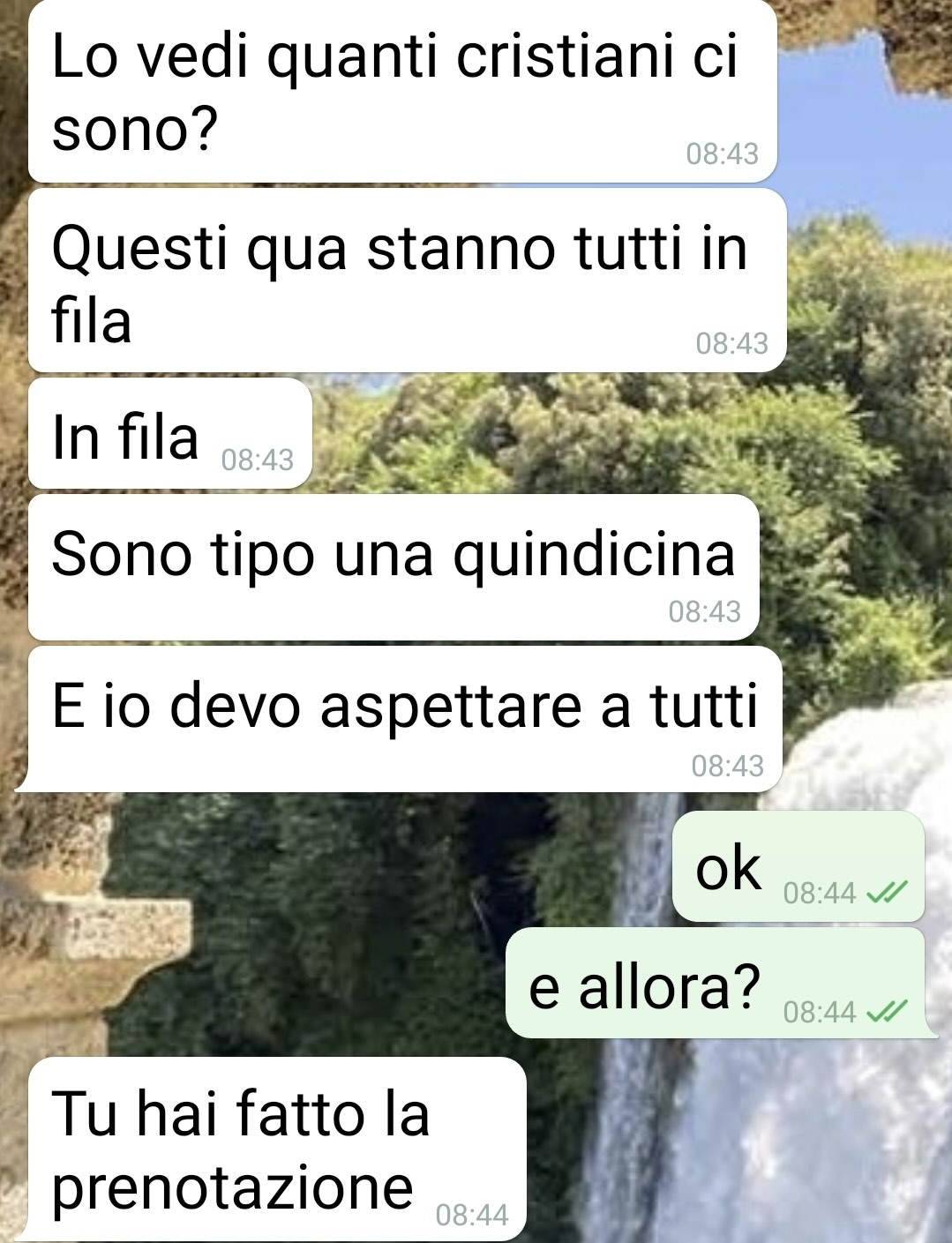Tap the 08:44 timestamp on 'prenotazione' bubble

click(x=472, y=1216)
